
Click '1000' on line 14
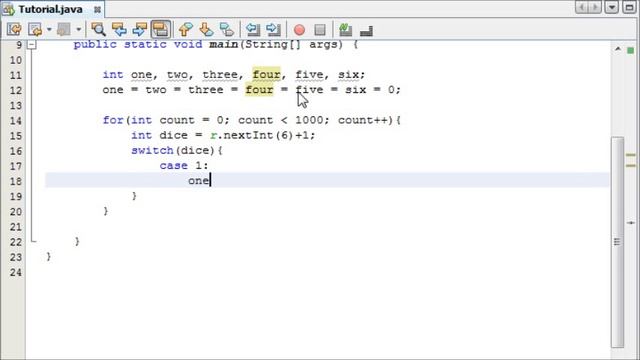pyautogui.click(x=309, y=120)
